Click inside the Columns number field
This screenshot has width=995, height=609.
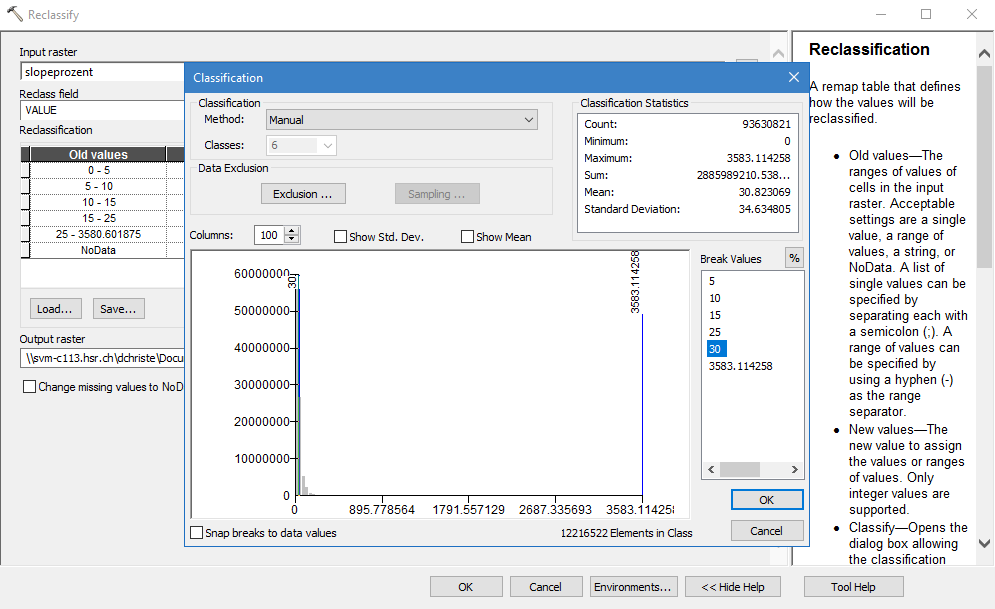point(268,236)
